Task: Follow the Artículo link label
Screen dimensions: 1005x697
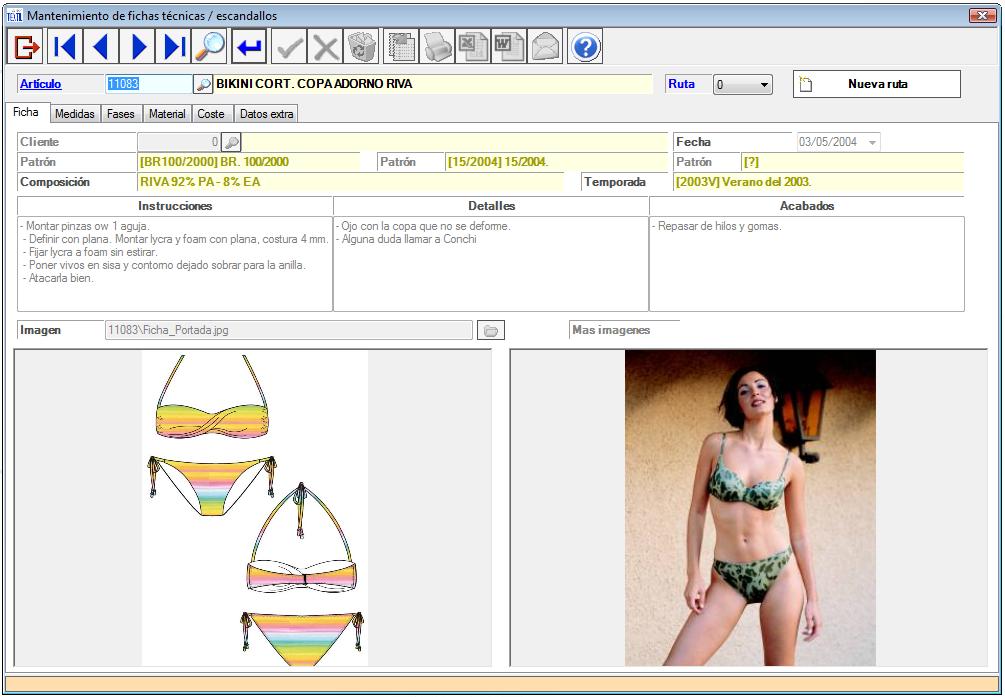Action: [41, 84]
